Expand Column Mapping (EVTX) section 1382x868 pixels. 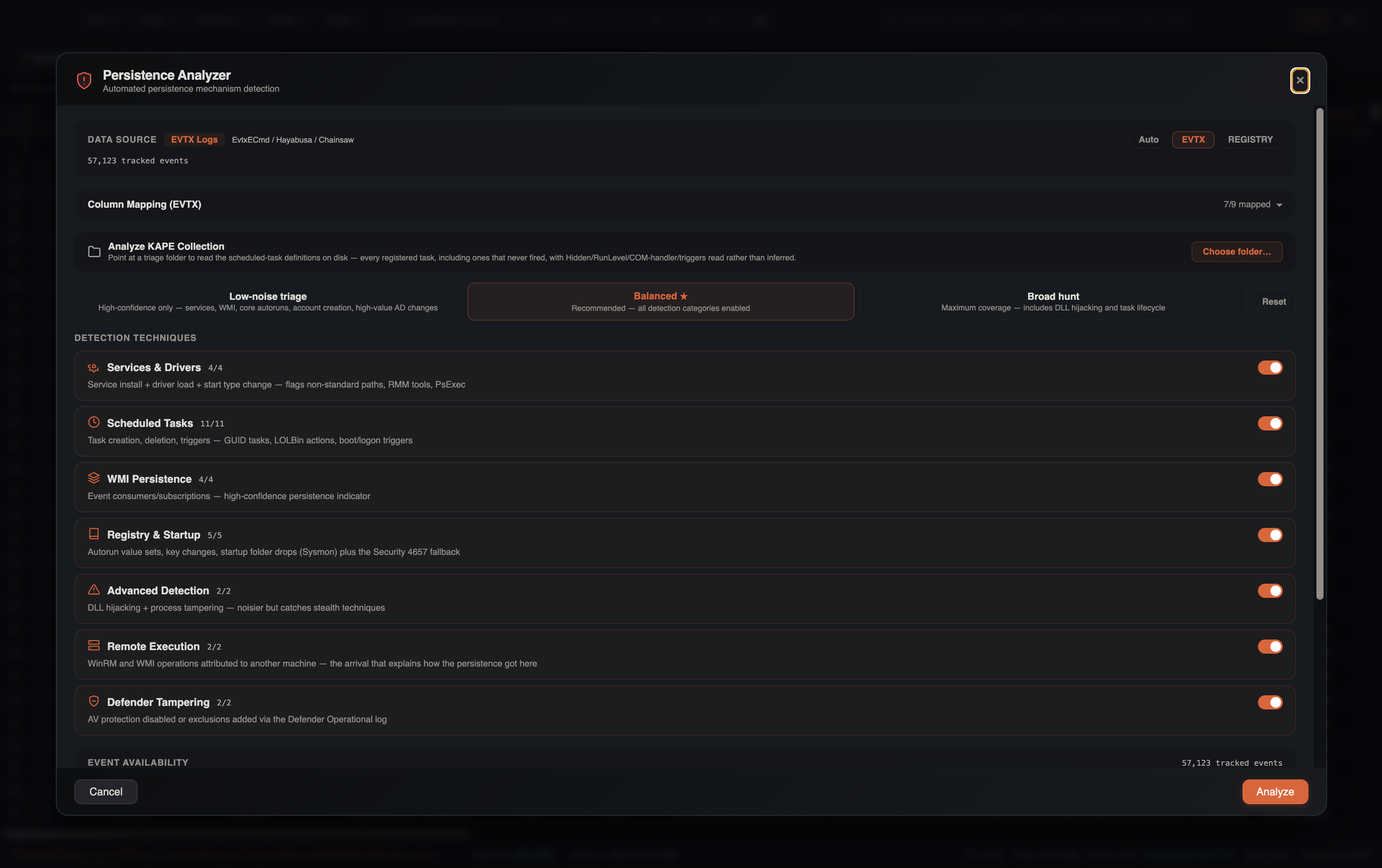685,204
